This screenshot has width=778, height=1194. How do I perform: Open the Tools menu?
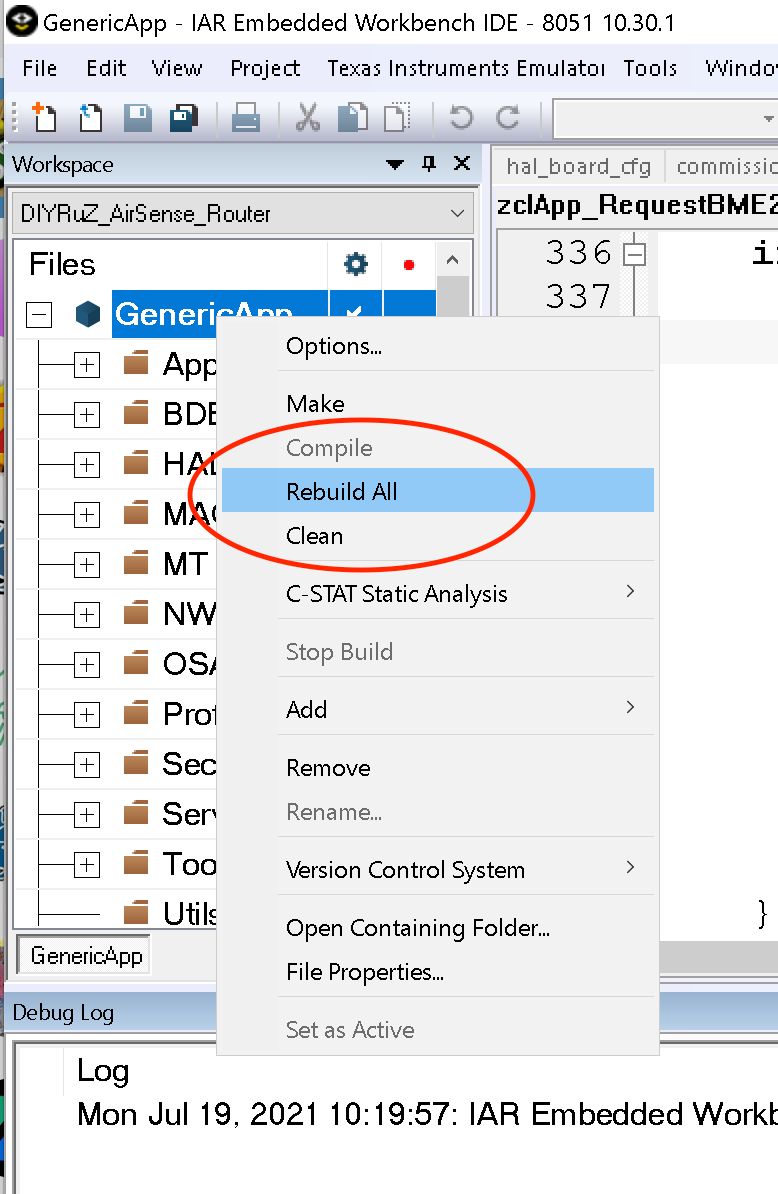click(650, 69)
